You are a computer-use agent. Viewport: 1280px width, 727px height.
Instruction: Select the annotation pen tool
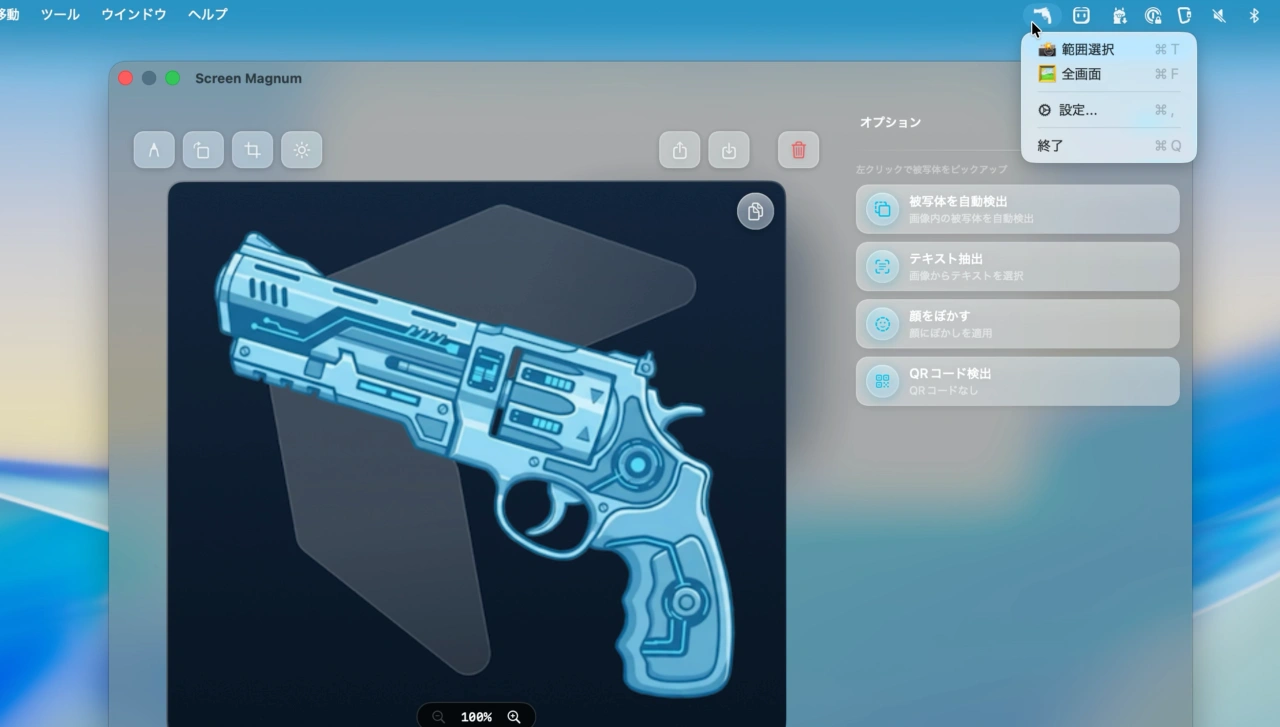click(x=154, y=150)
